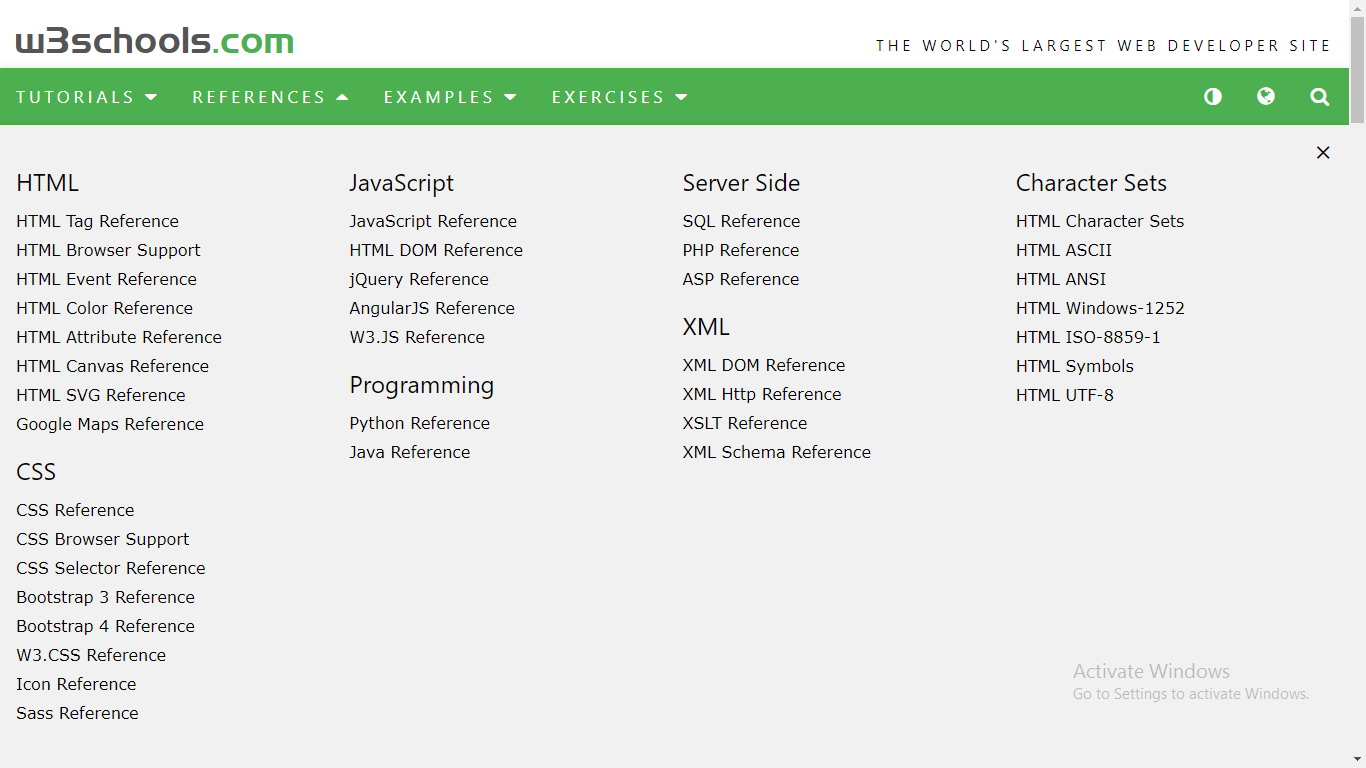Open HTML DOM Reference
The height and width of the screenshot is (768, 1366).
coord(436,250)
